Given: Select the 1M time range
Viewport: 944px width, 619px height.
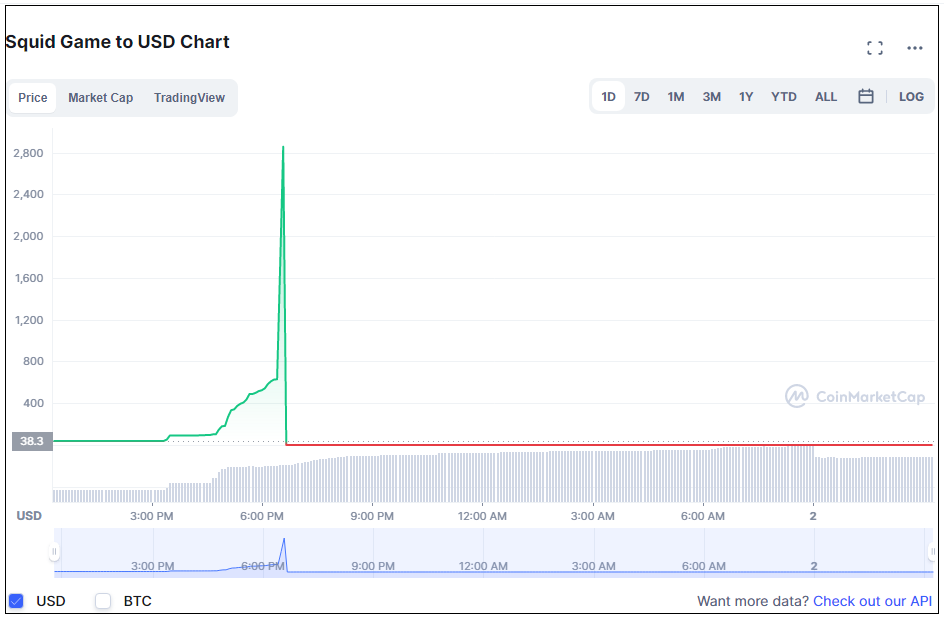Looking at the screenshot, I should point(675,97).
